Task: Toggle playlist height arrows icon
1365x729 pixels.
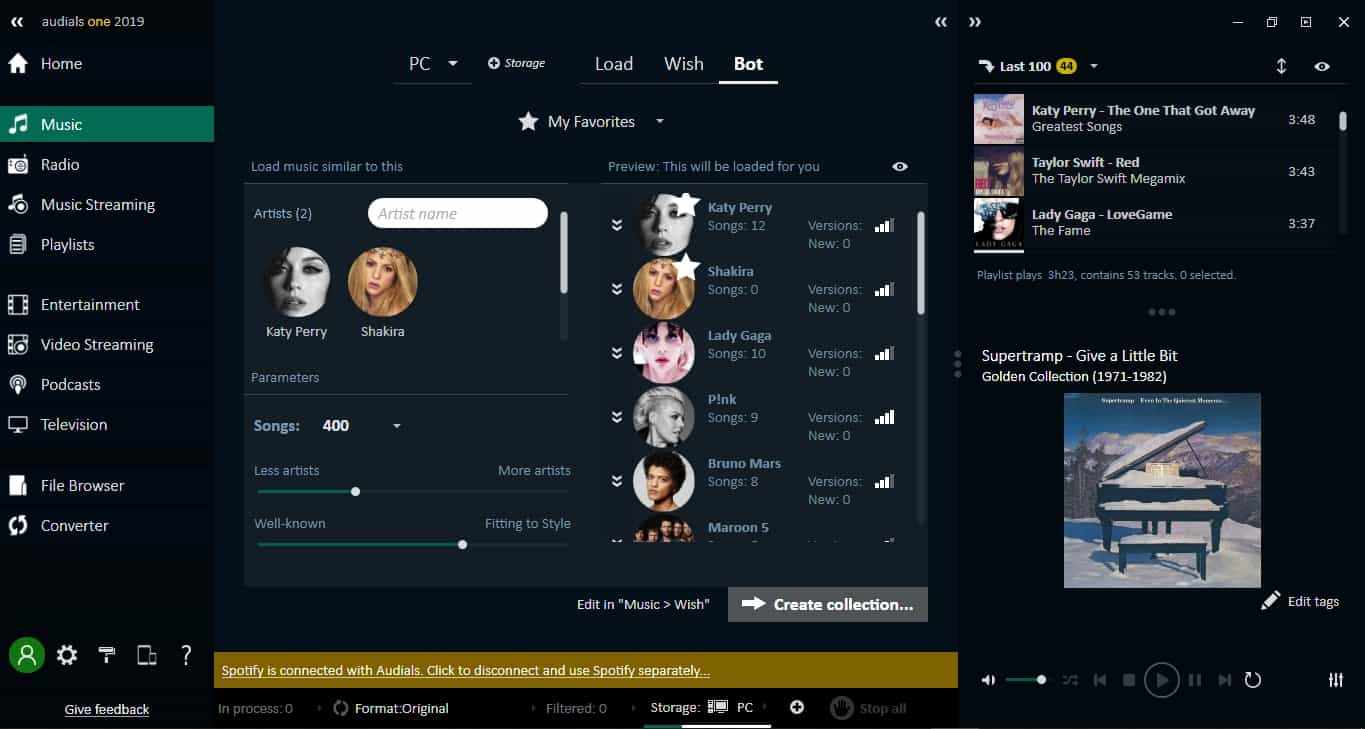Action: pos(1281,66)
